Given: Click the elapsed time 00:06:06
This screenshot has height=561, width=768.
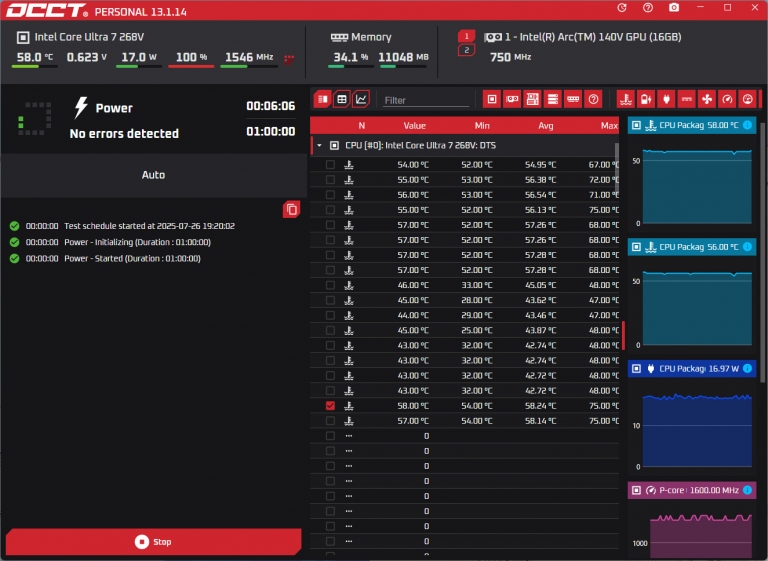Looking at the screenshot, I should pos(270,106).
